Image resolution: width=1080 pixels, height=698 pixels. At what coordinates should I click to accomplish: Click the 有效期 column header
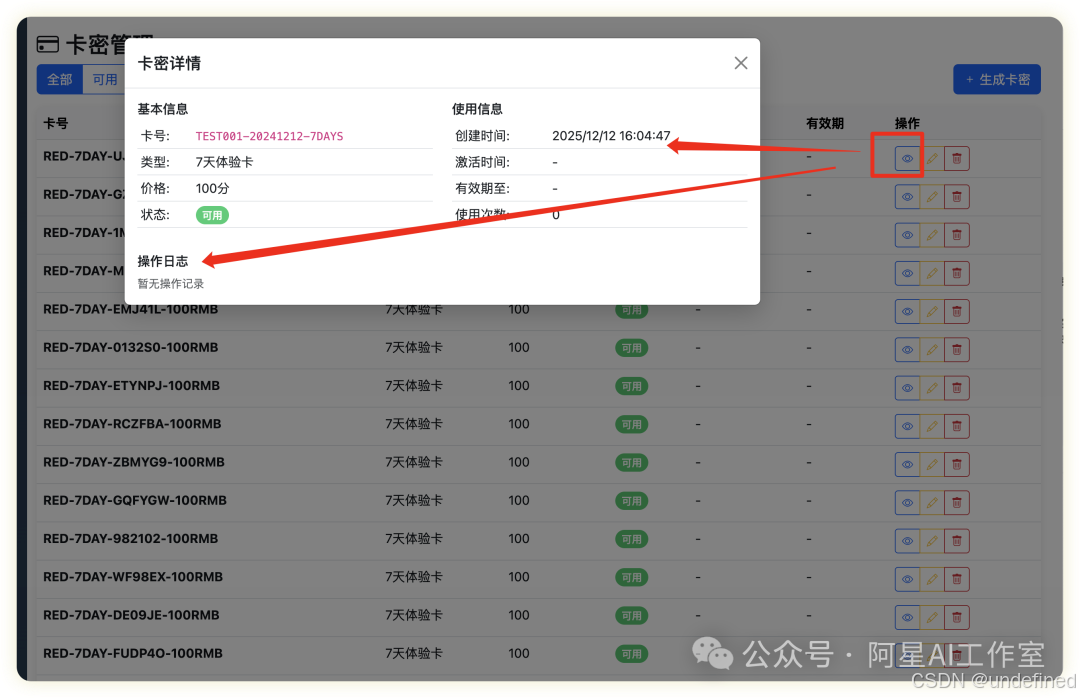pyautogui.click(x=825, y=123)
